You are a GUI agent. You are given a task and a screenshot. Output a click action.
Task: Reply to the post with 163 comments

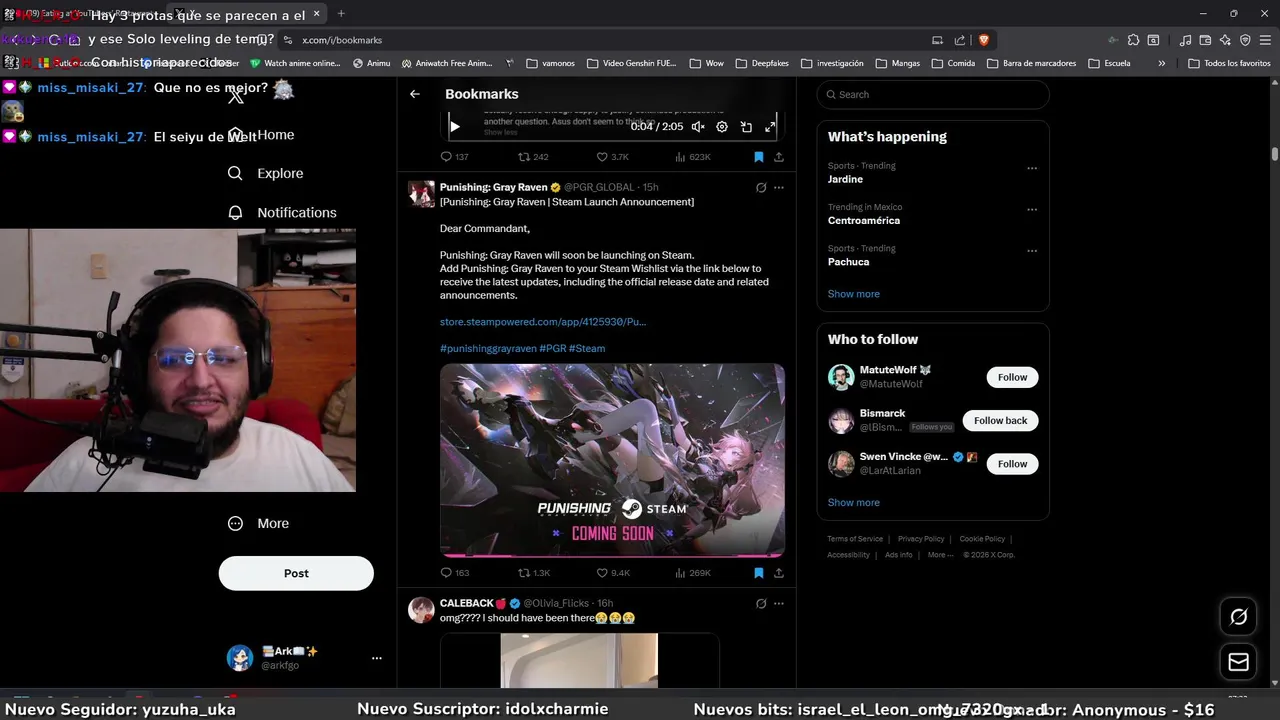454,573
